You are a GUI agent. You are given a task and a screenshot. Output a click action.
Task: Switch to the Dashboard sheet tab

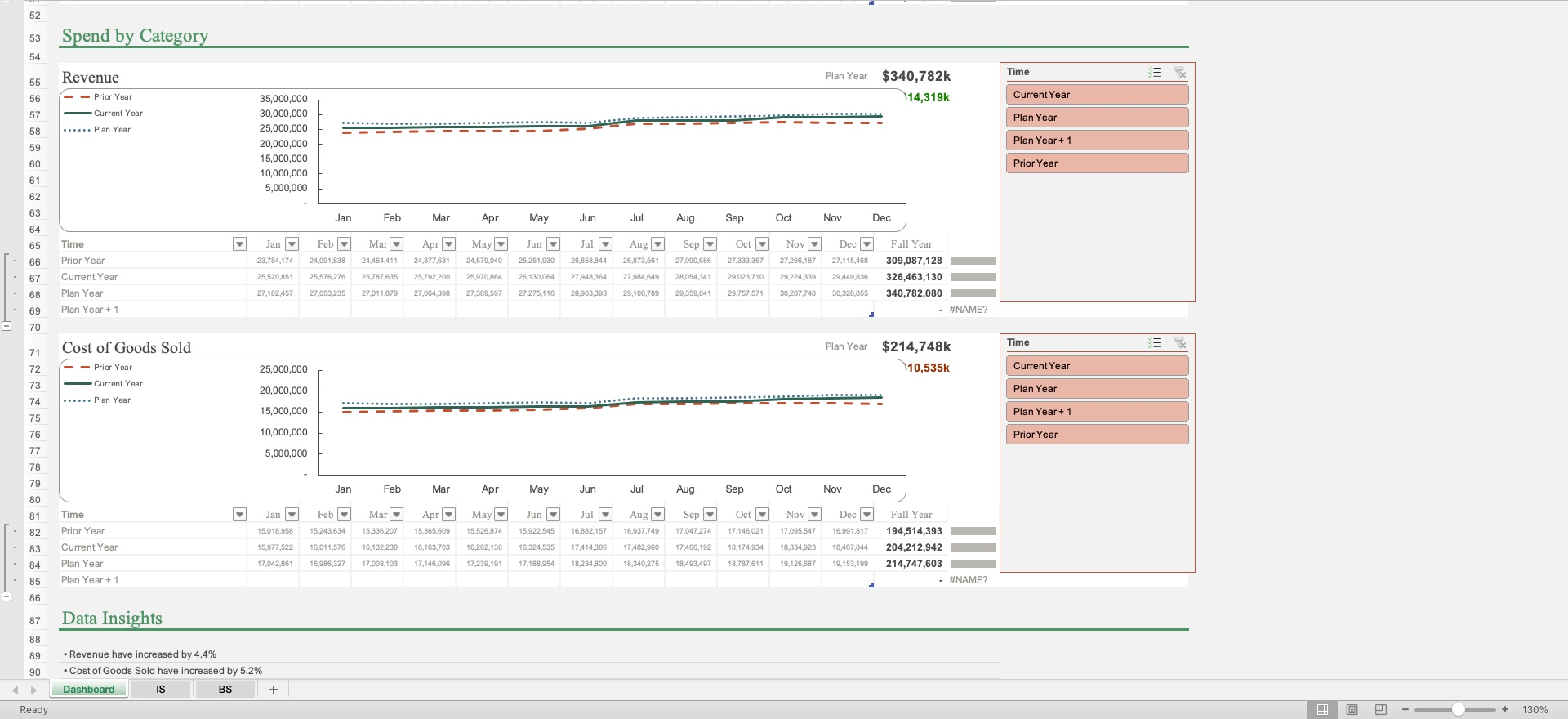[x=89, y=690]
